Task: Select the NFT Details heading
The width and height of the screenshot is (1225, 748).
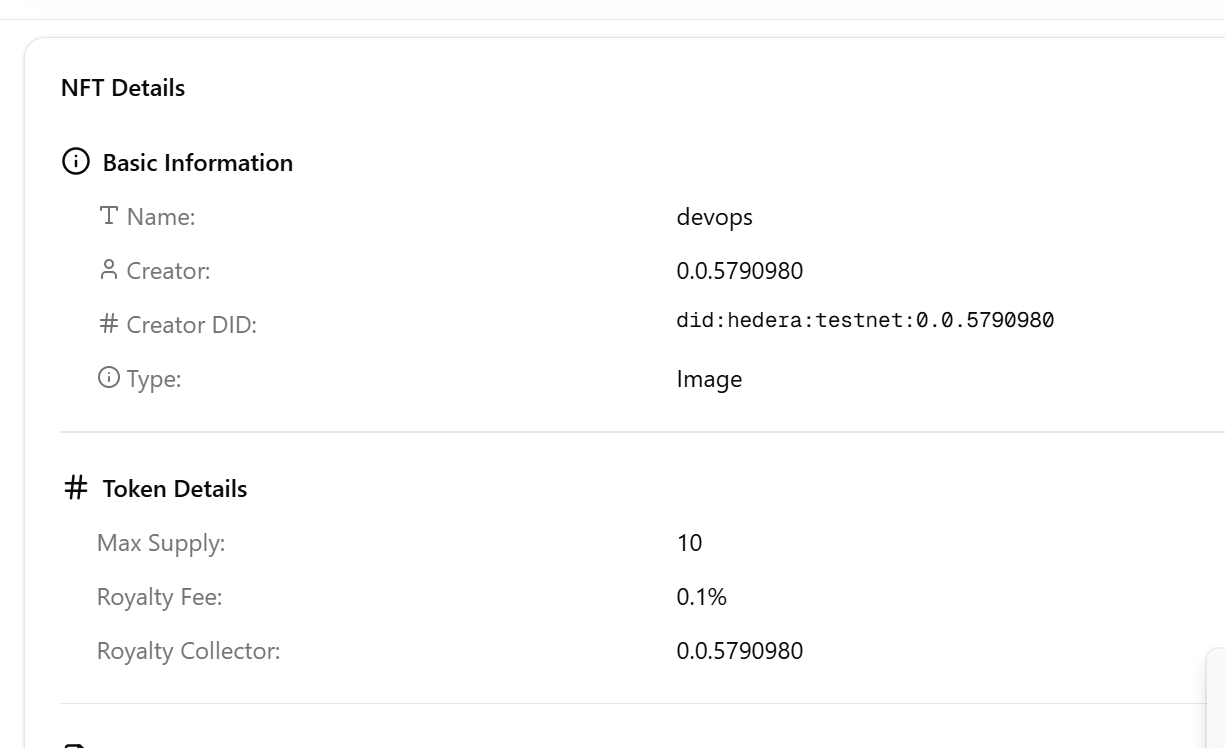Action: [123, 88]
